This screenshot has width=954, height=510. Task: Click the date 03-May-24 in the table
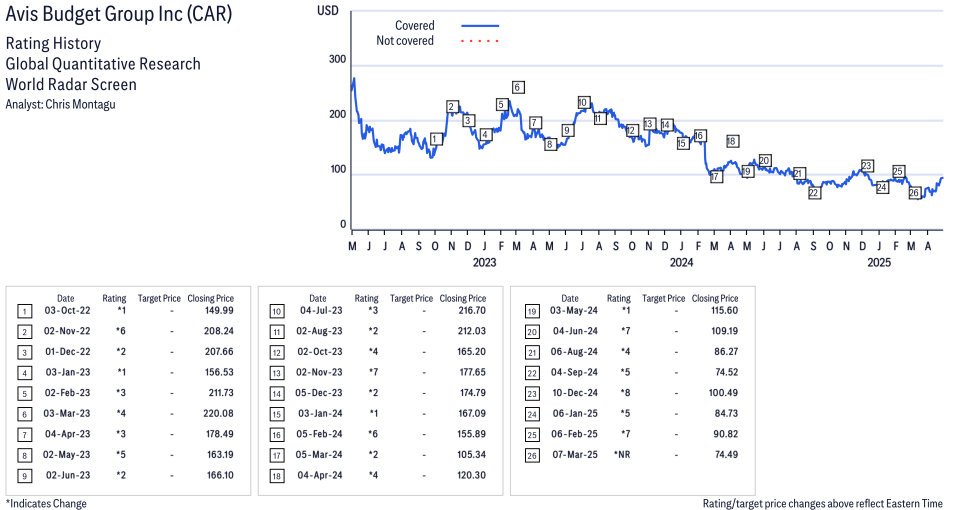pos(574,310)
